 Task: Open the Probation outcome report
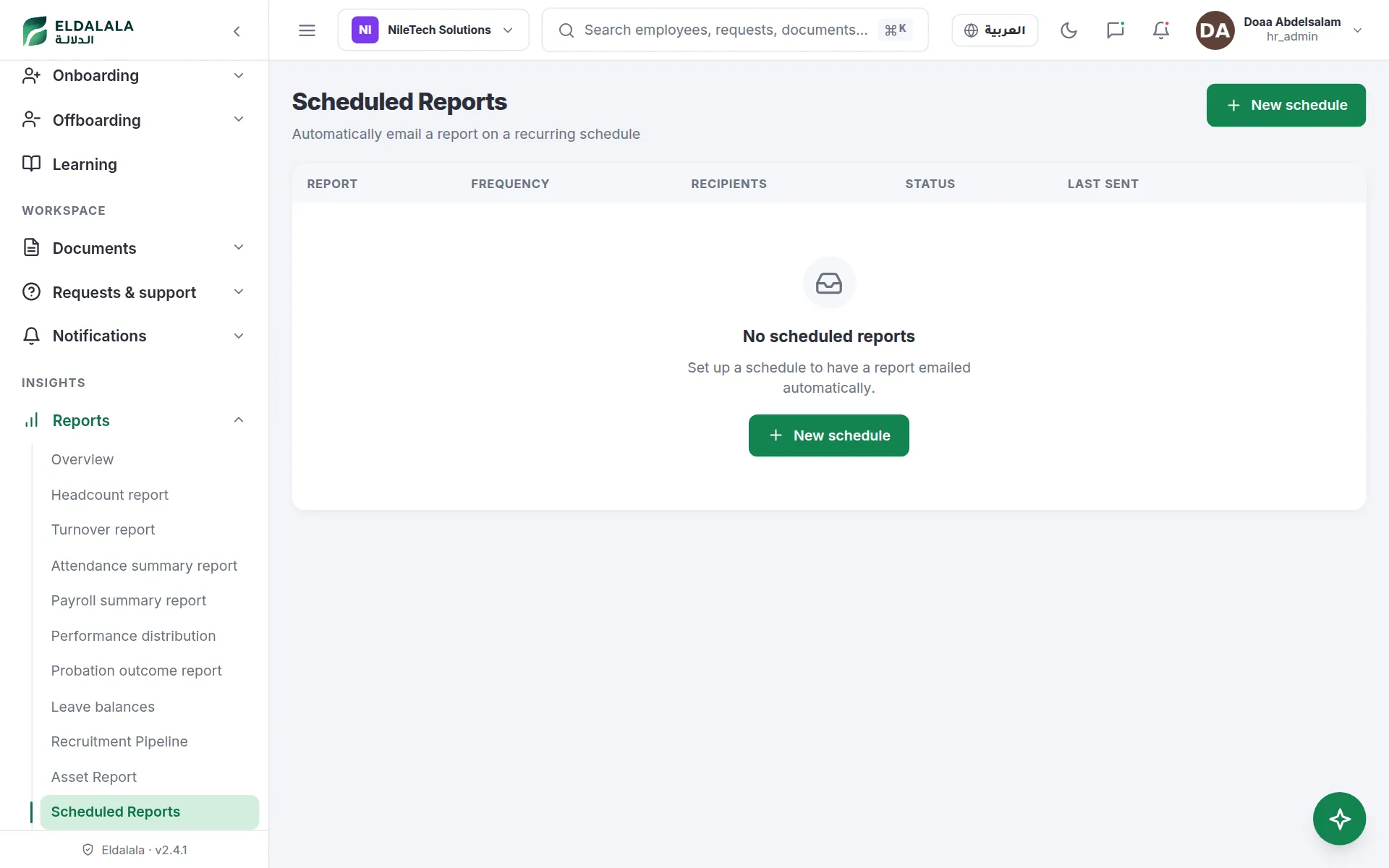point(137,671)
